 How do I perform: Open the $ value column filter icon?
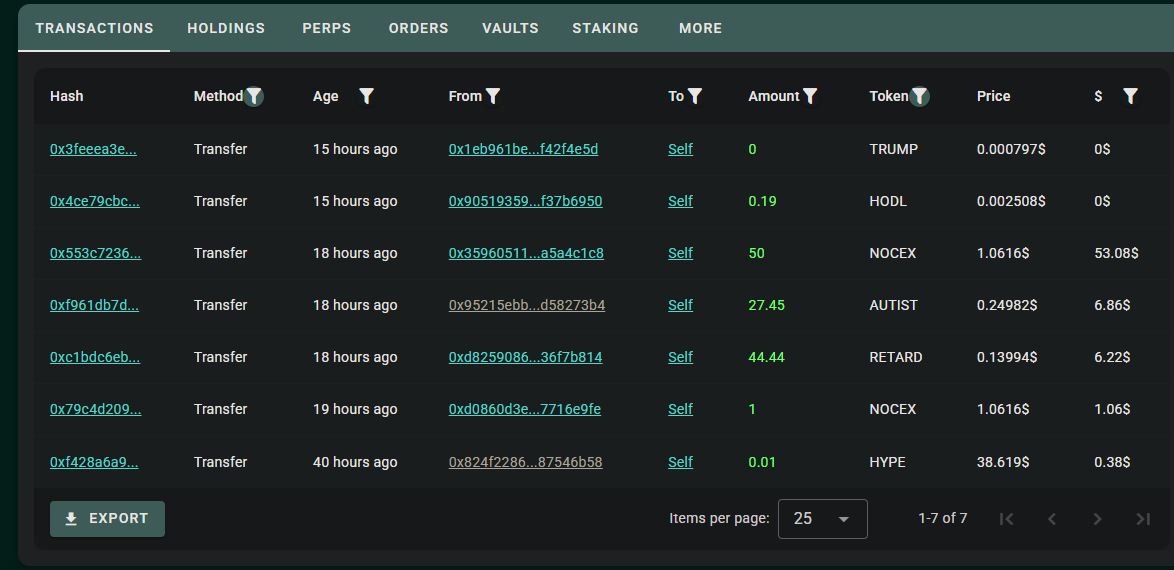[1131, 96]
